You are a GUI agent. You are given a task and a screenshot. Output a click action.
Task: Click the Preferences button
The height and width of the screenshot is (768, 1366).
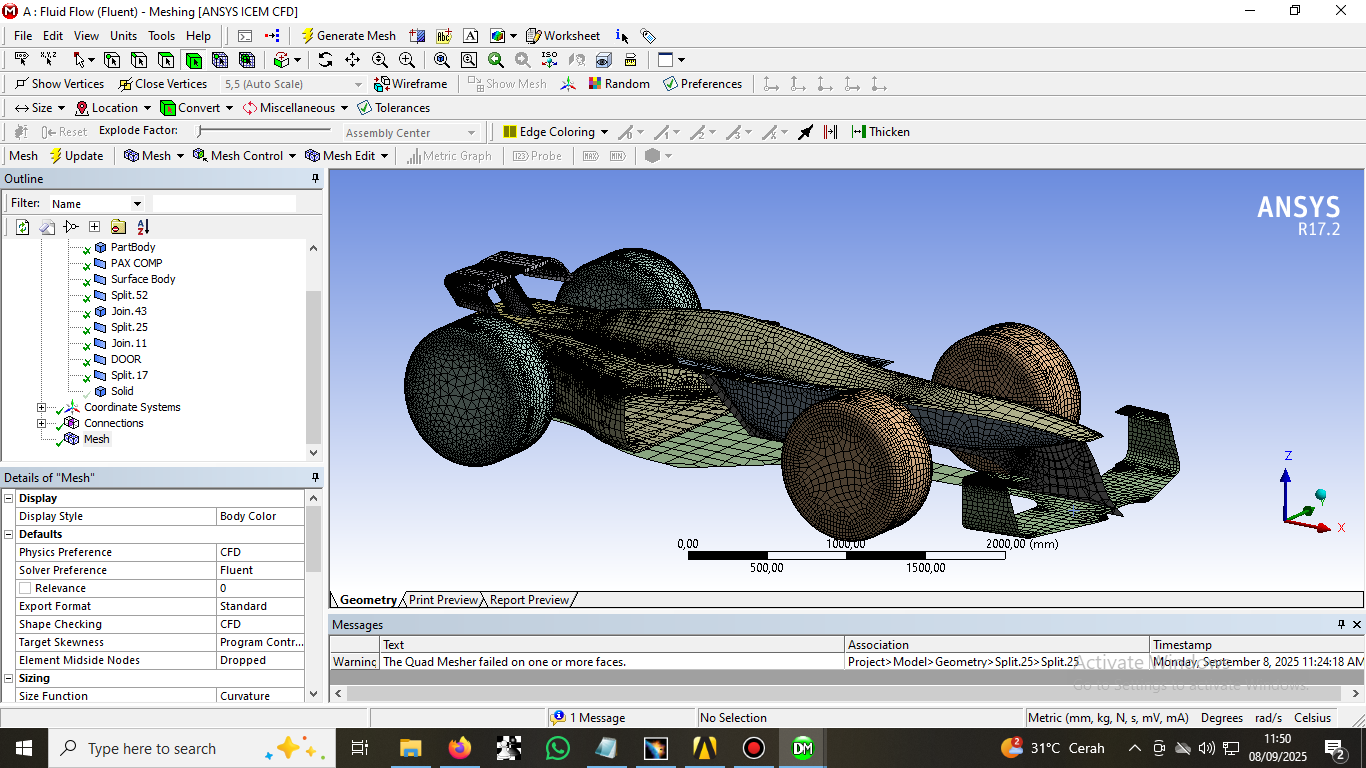(703, 84)
